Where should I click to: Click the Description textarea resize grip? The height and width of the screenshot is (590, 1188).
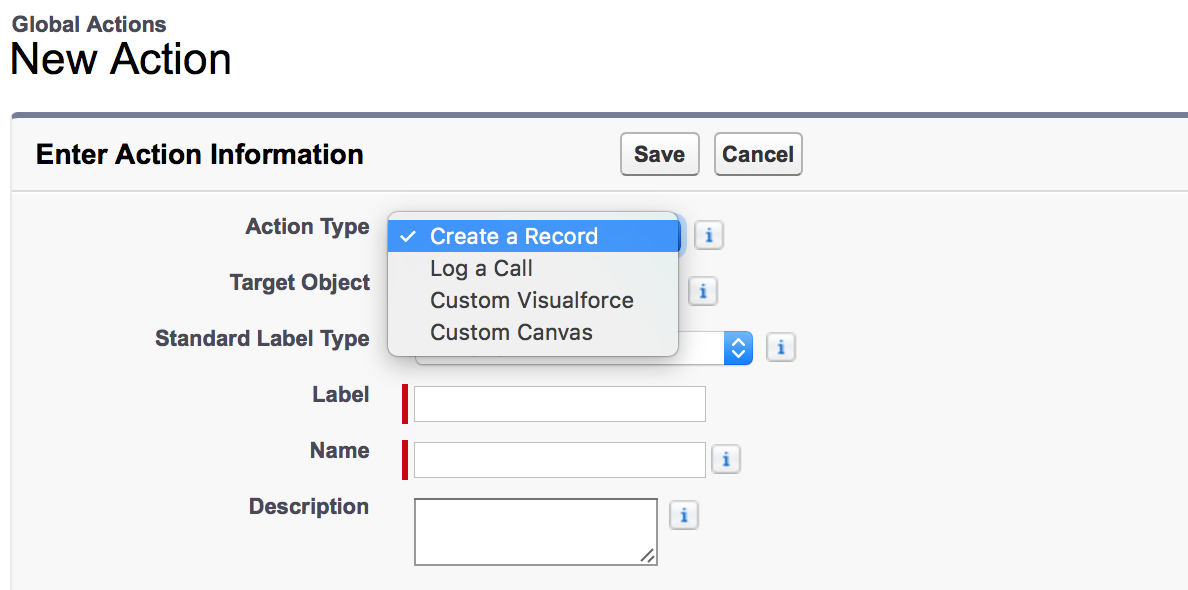647,555
